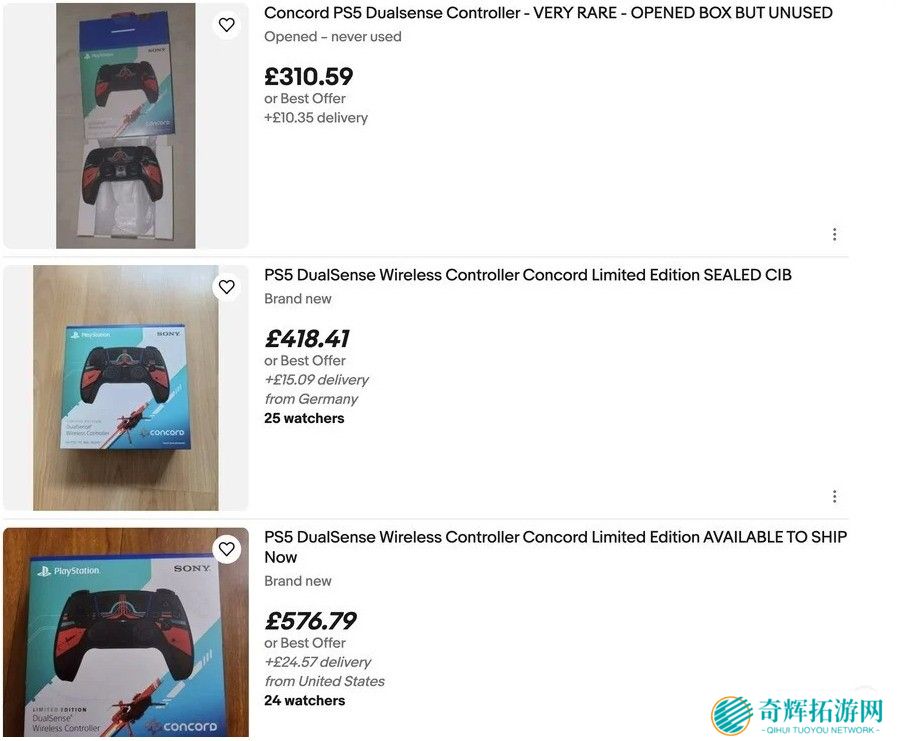Viewport: 897px width, 741px height.
Task: Click the 25 watchers label
Action: click(304, 418)
